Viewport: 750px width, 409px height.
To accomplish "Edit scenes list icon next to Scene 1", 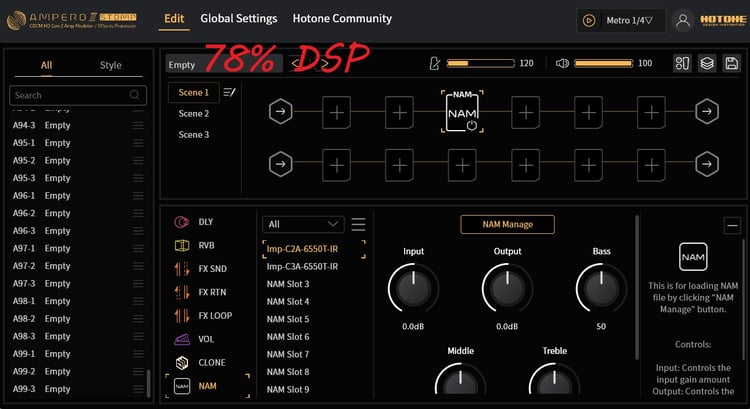I will (229, 92).
